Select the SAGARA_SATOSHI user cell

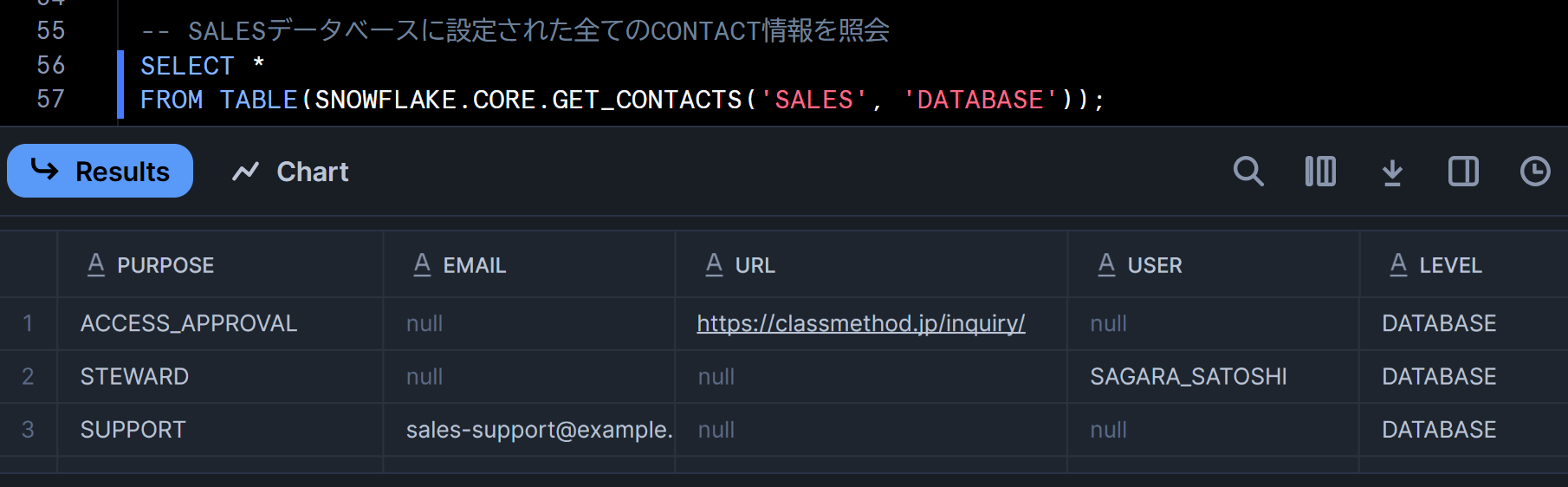pyautogui.click(x=1188, y=376)
